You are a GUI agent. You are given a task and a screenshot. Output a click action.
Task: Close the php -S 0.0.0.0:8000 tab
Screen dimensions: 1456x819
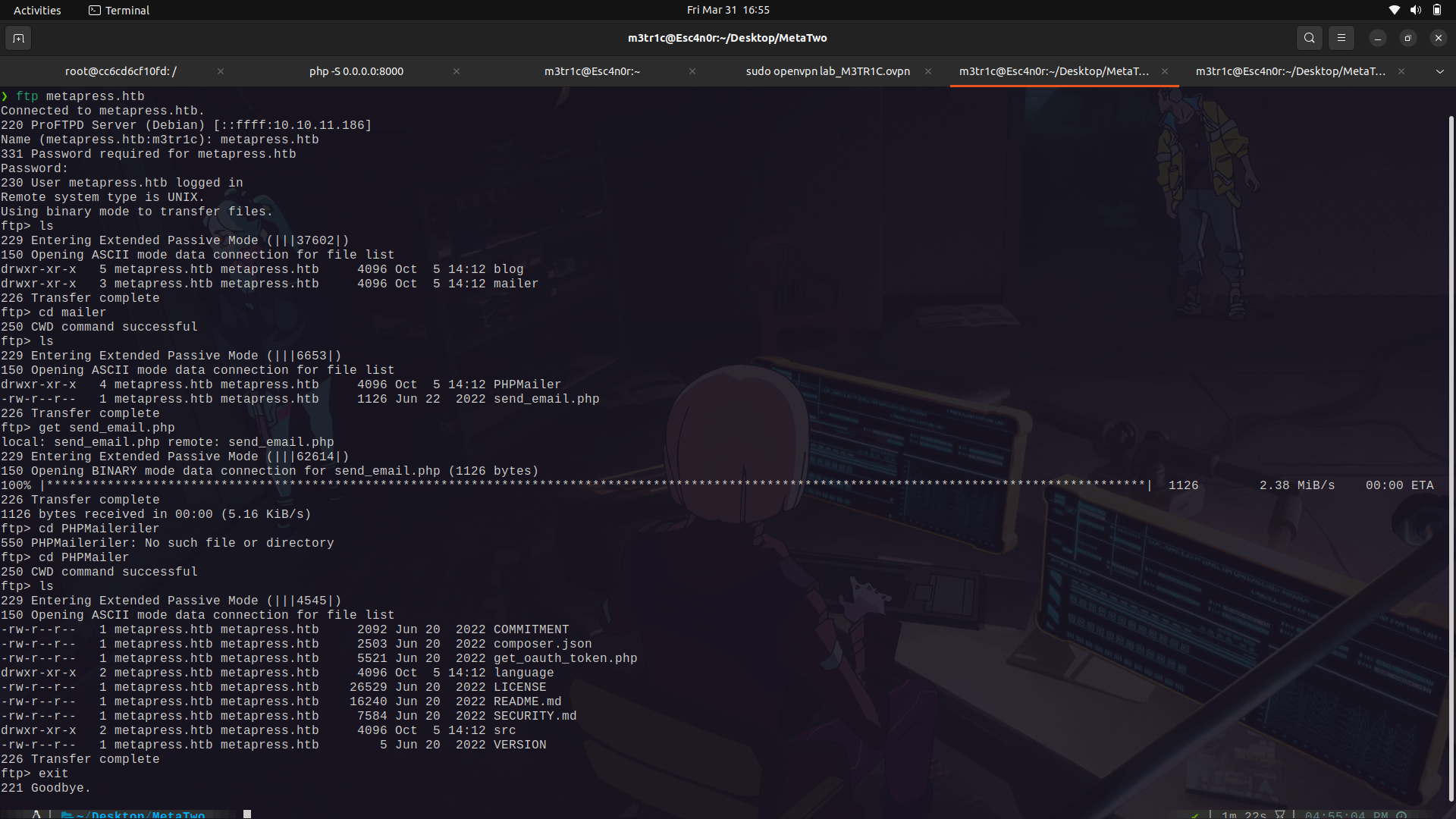pyautogui.click(x=457, y=71)
